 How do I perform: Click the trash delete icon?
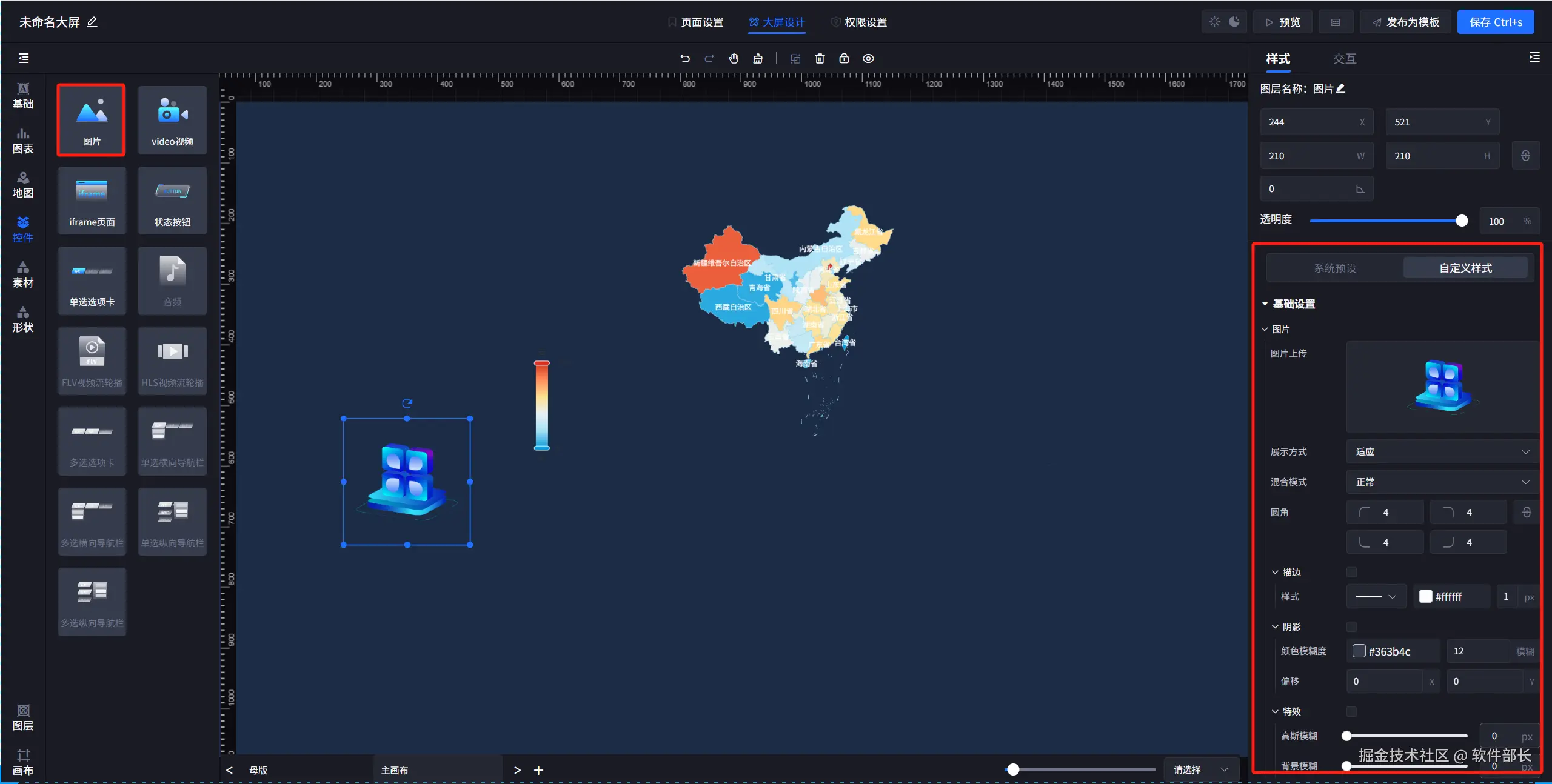pos(820,59)
